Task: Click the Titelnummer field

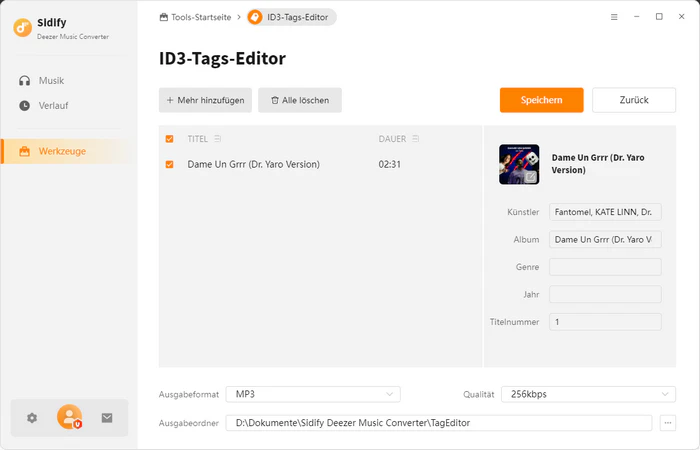Action: coord(605,322)
